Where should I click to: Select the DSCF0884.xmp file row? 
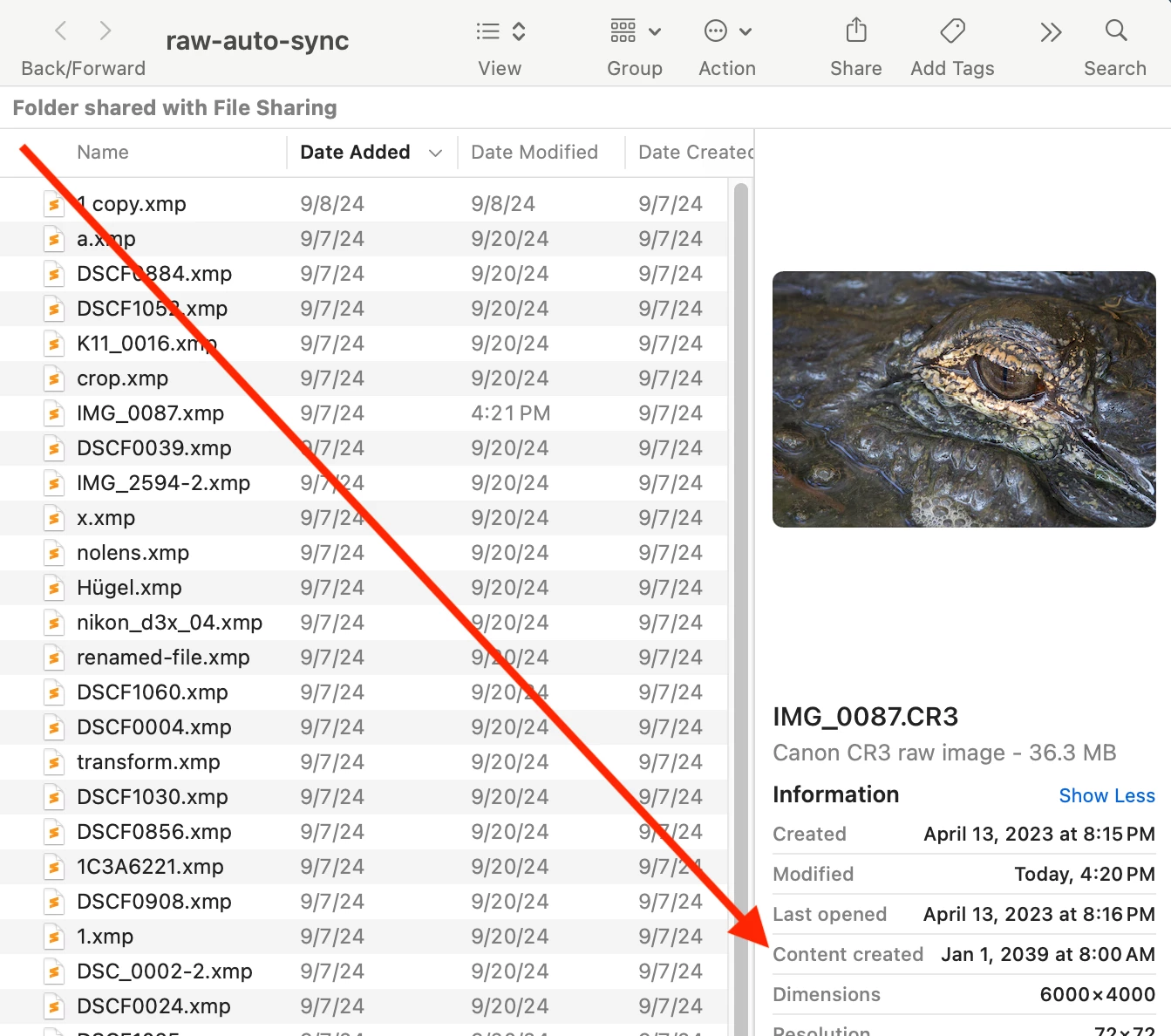(364, 274)
